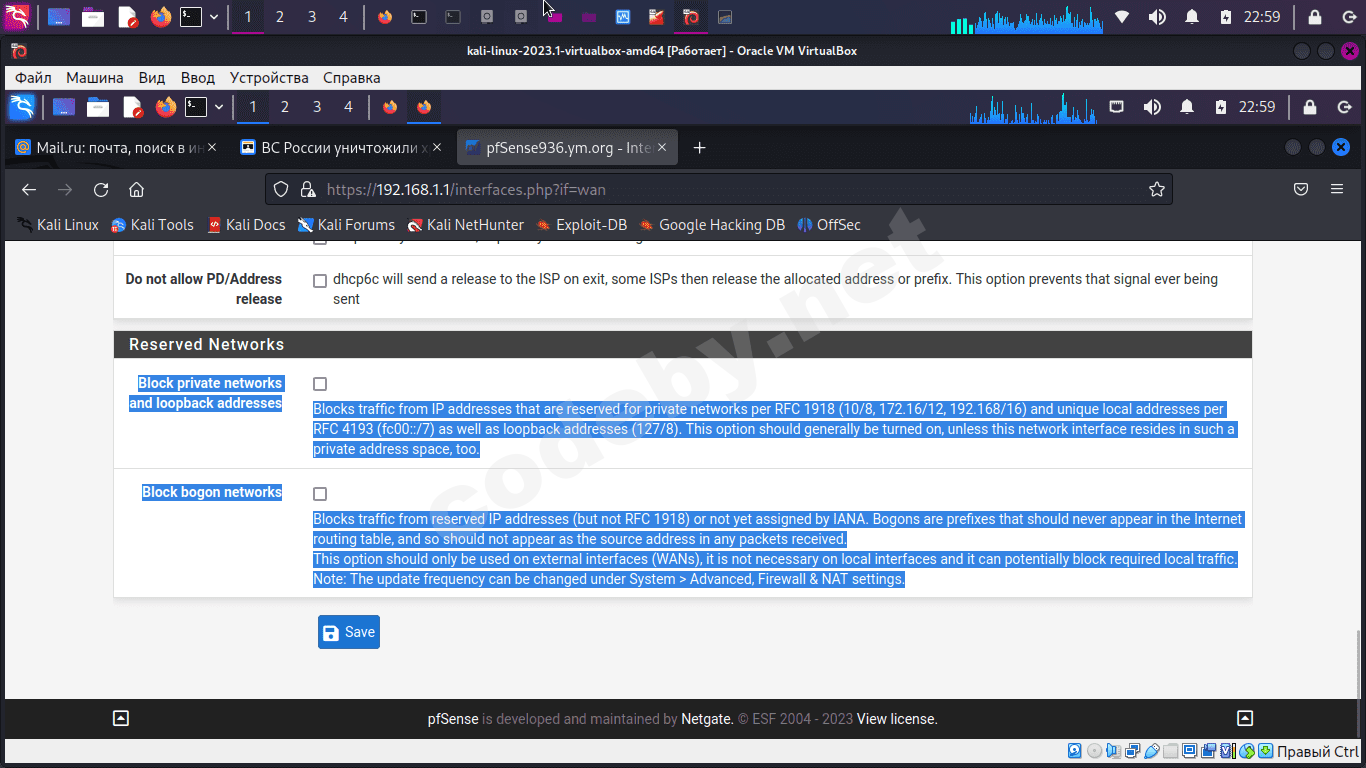Screen dimensions: 1366x768
Task: Expand the terminal dropdown arrow in host panel
Action: (x=214, y=17)
